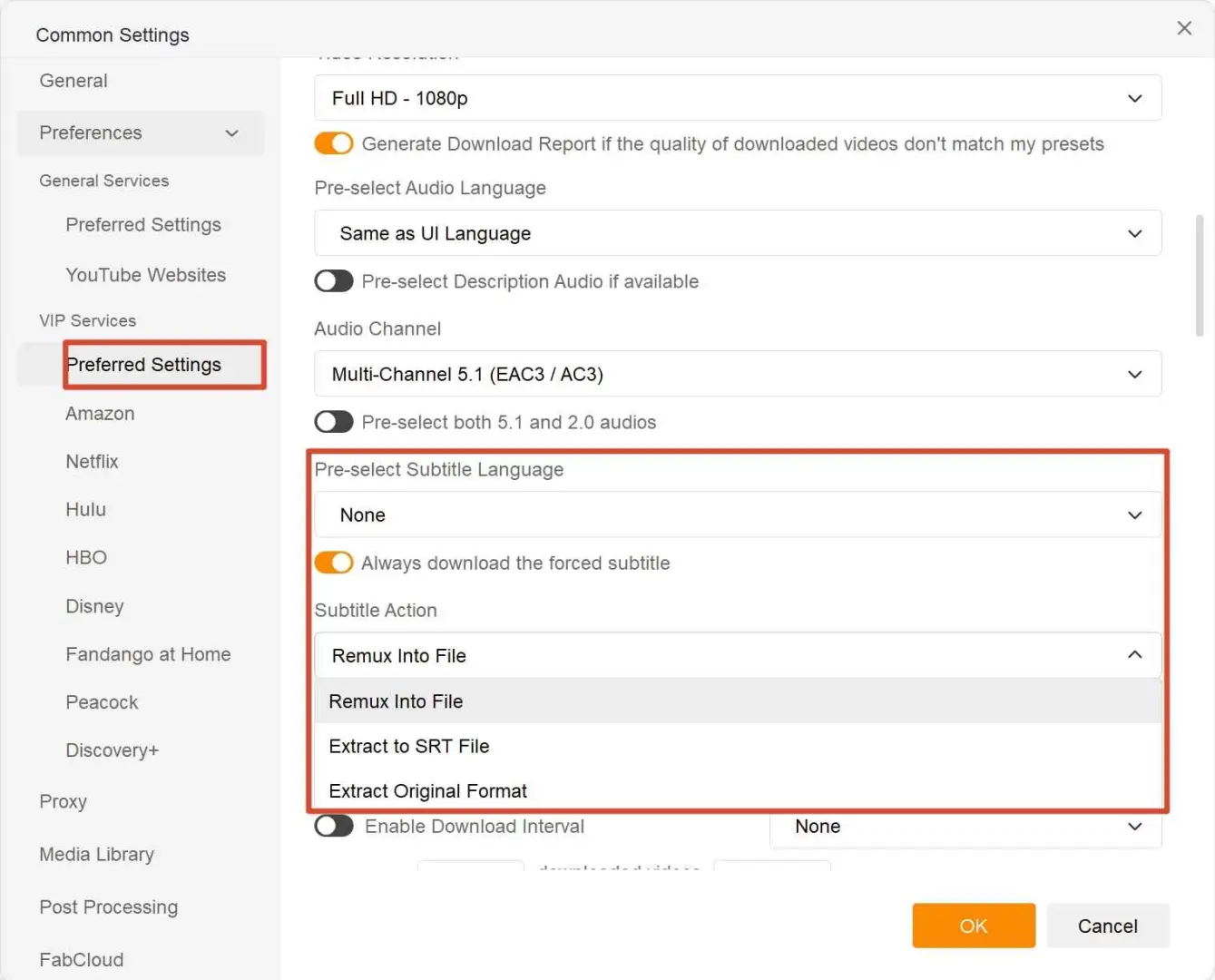The height and width of the screenshot is (980, 1215).
Task: Open Preferred Settings under General Services
Action: pos(143,224)
